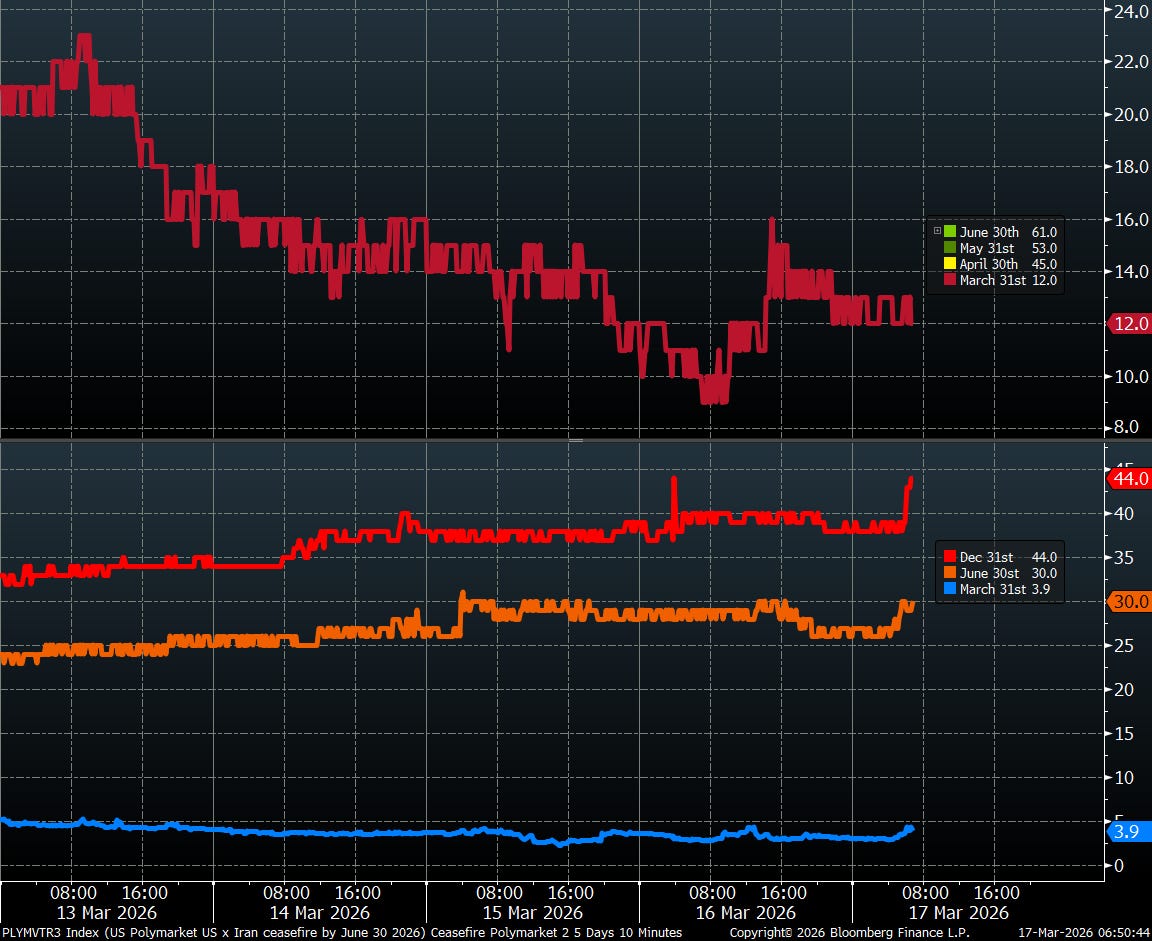The image size is (1152, 941).
Task: Click the orange June 30st legend swatch
Action: (x=950, y=573)
